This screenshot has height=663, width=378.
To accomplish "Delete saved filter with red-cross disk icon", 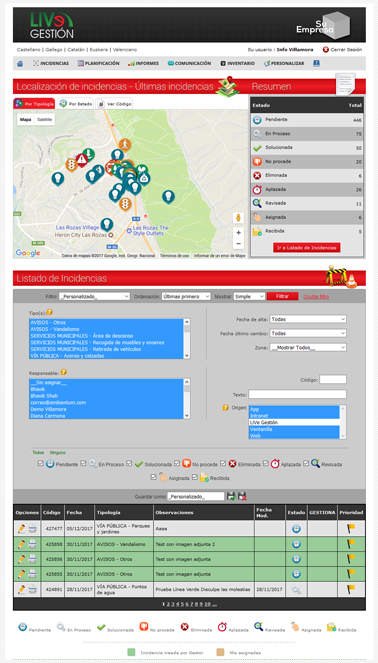I will click(242, 496).
